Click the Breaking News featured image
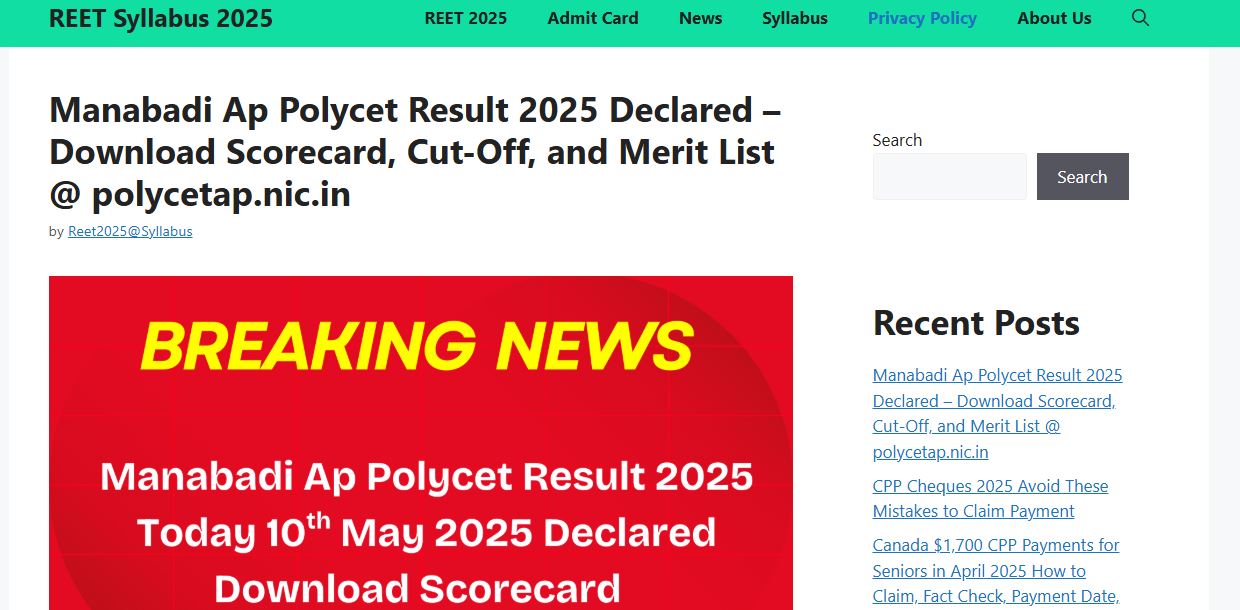Screen dimensions: 1240x610 coord(421,443)
